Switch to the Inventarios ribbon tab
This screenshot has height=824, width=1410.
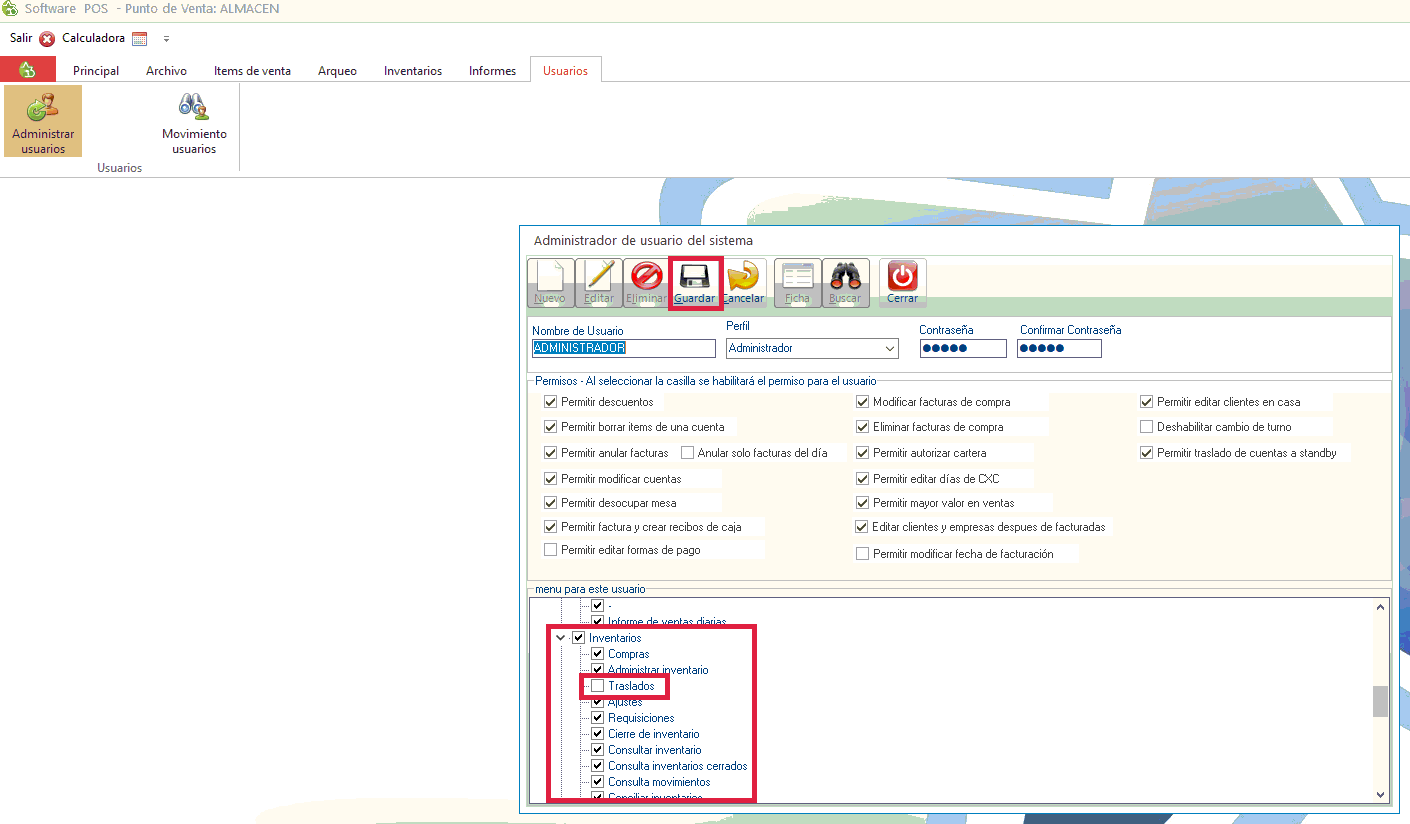412,71
